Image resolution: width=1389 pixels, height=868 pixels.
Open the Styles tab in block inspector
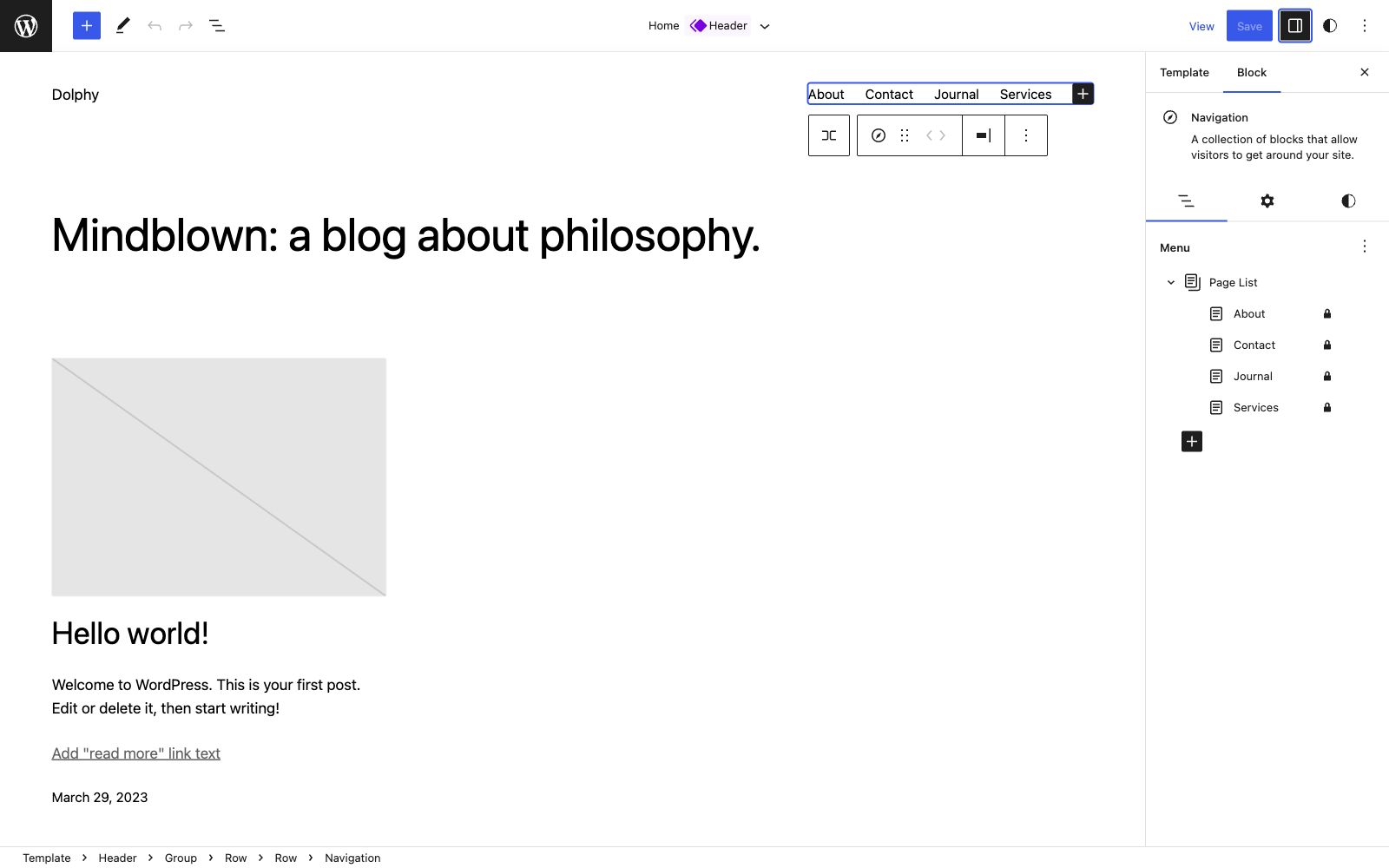coord(1348,201)
